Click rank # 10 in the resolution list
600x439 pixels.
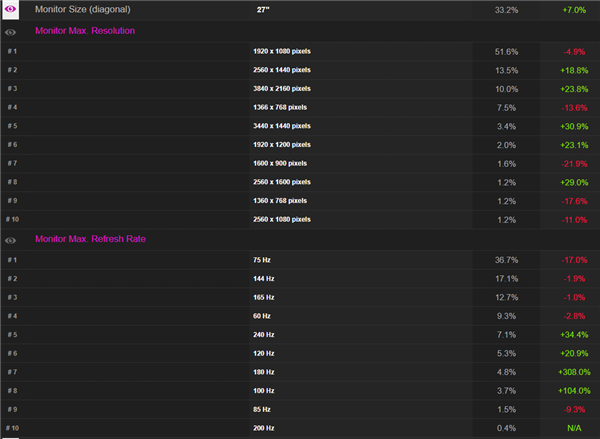point(12,219)
